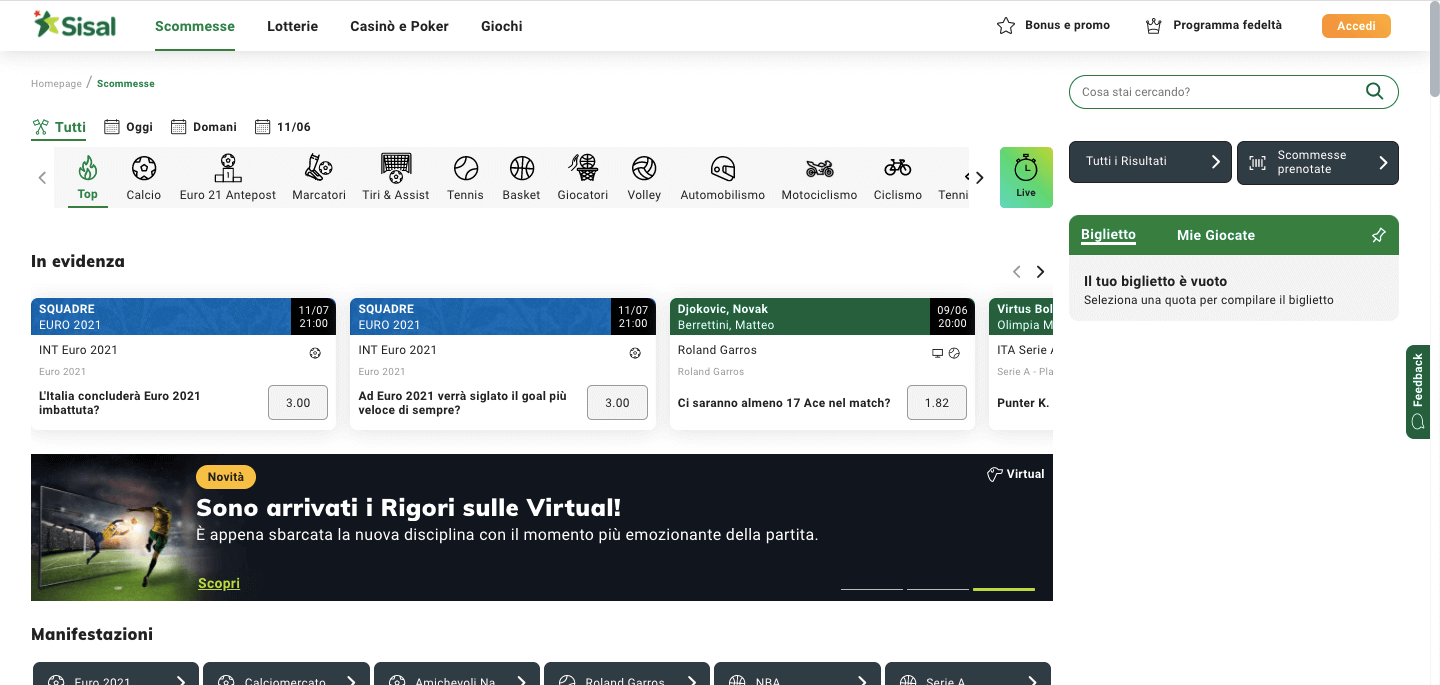Open the Lotterie menu
Viewport: 1440px width, 685px height.
pyautogui.click(x=293, y=26)
